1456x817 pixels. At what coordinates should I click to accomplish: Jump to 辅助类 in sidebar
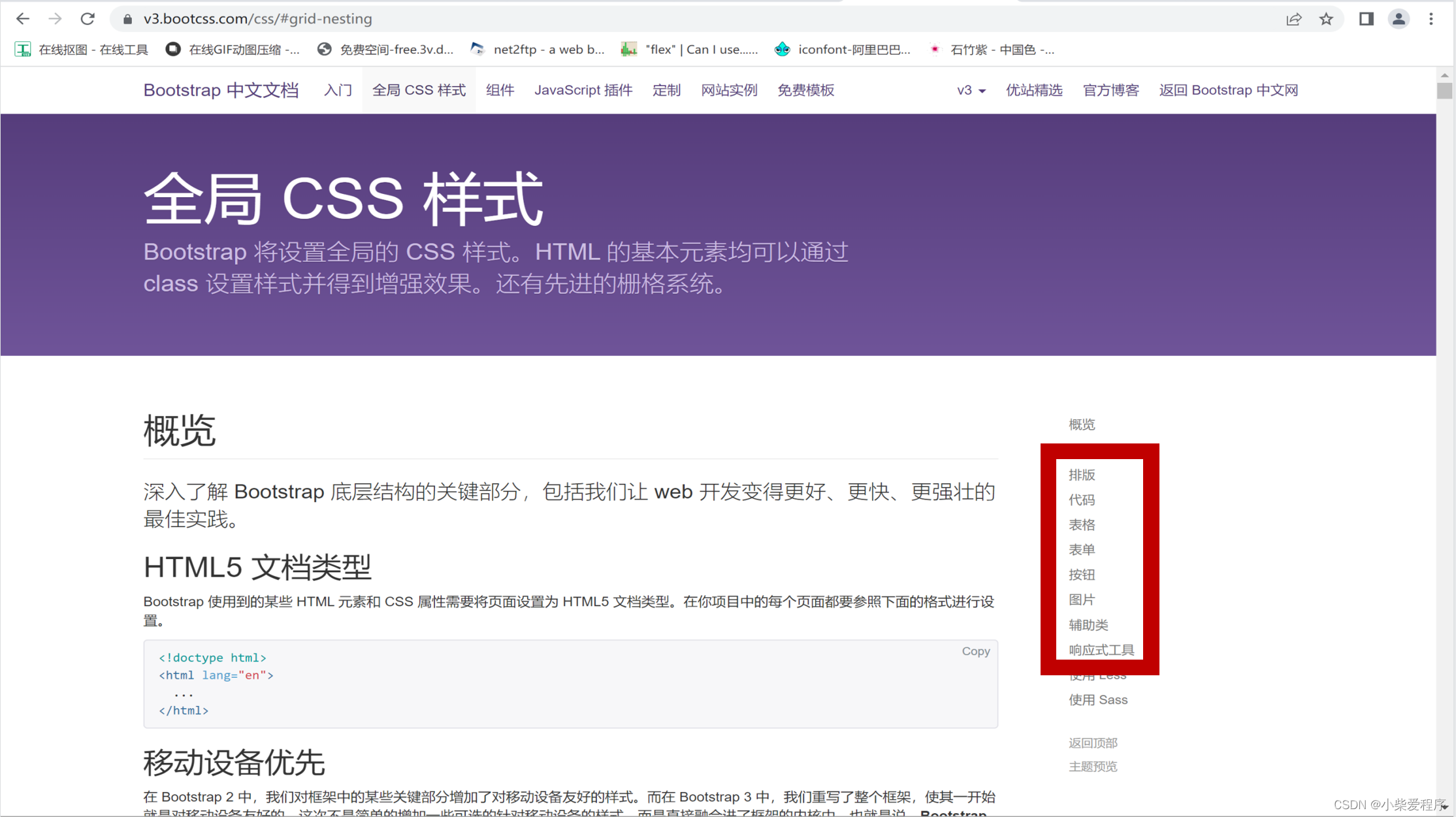[1088, 625]
